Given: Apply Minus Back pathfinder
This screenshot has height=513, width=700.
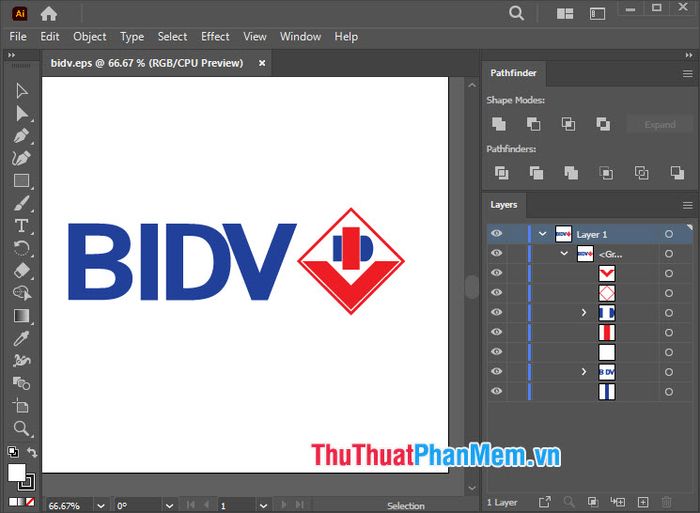Looking at the screenshot, I should tap(677, 172).
